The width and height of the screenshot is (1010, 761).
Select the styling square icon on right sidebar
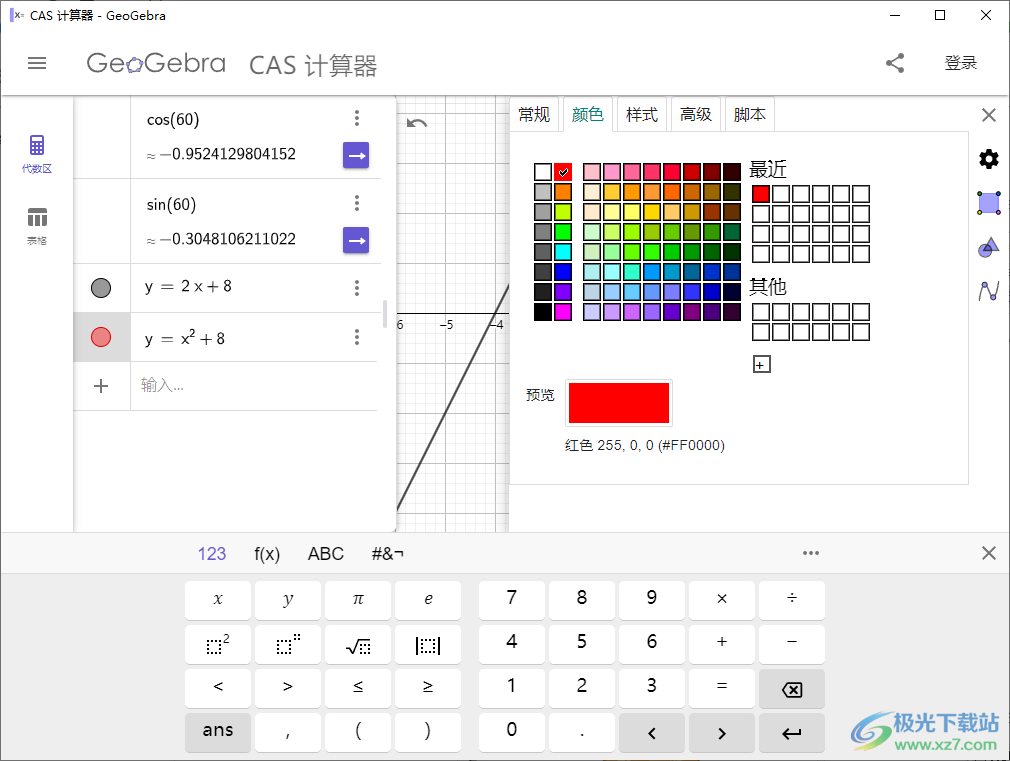pos(988,203)
